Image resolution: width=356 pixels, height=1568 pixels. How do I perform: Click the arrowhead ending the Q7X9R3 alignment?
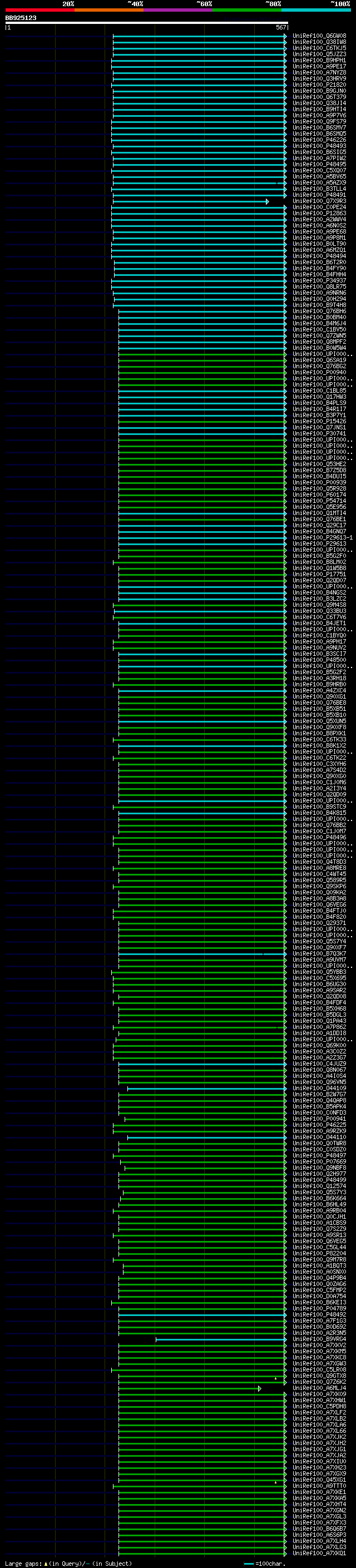click(x=267, y=201)
